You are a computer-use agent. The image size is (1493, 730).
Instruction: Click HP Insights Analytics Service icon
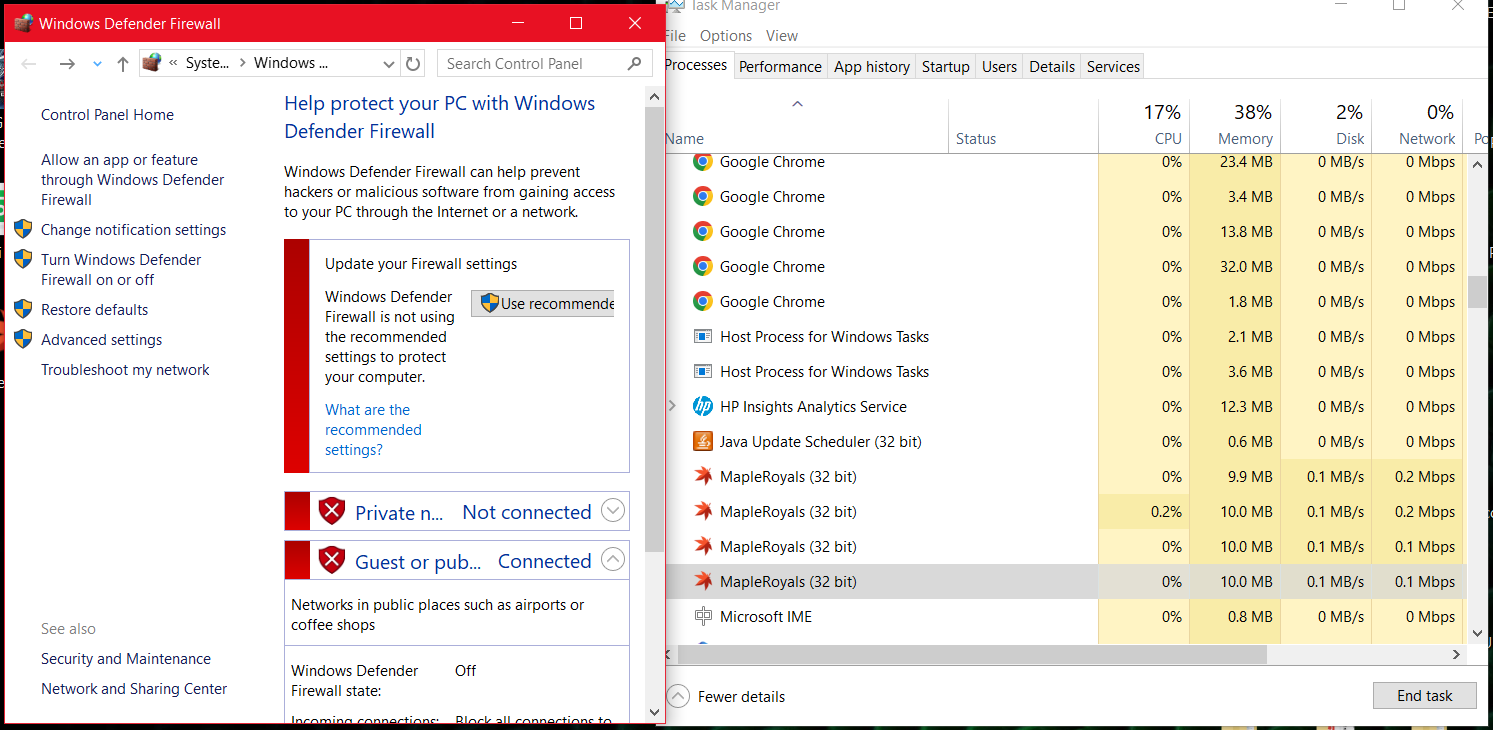click(x=703, y=406)
